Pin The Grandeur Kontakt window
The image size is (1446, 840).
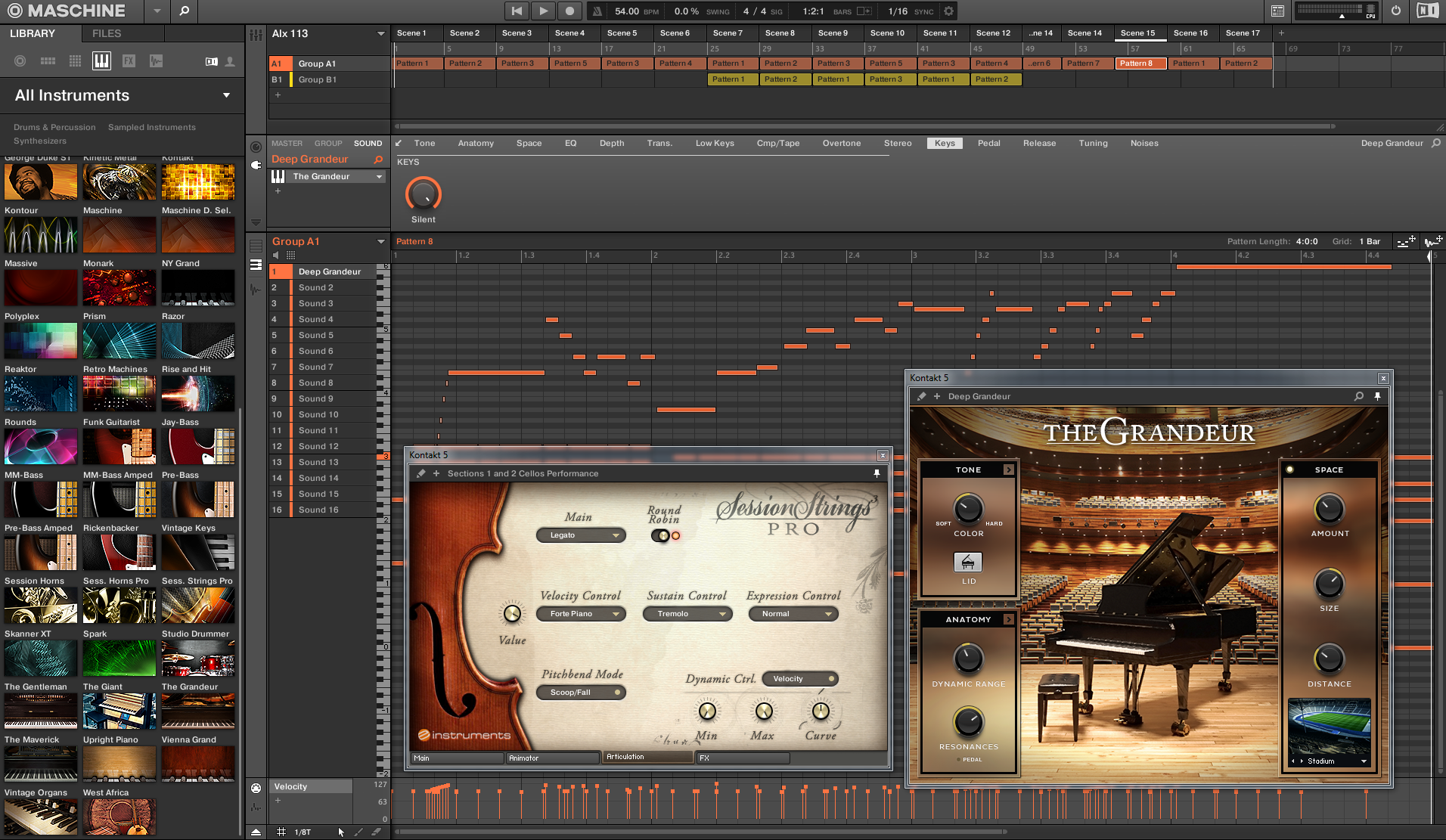tap(1377, 396)
